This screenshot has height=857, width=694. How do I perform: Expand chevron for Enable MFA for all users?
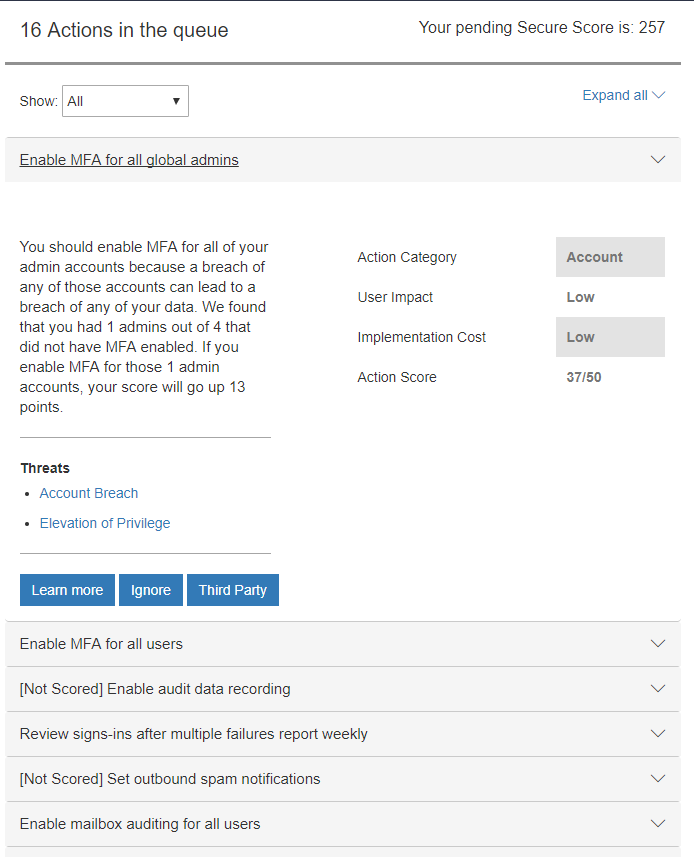[657, 644]
